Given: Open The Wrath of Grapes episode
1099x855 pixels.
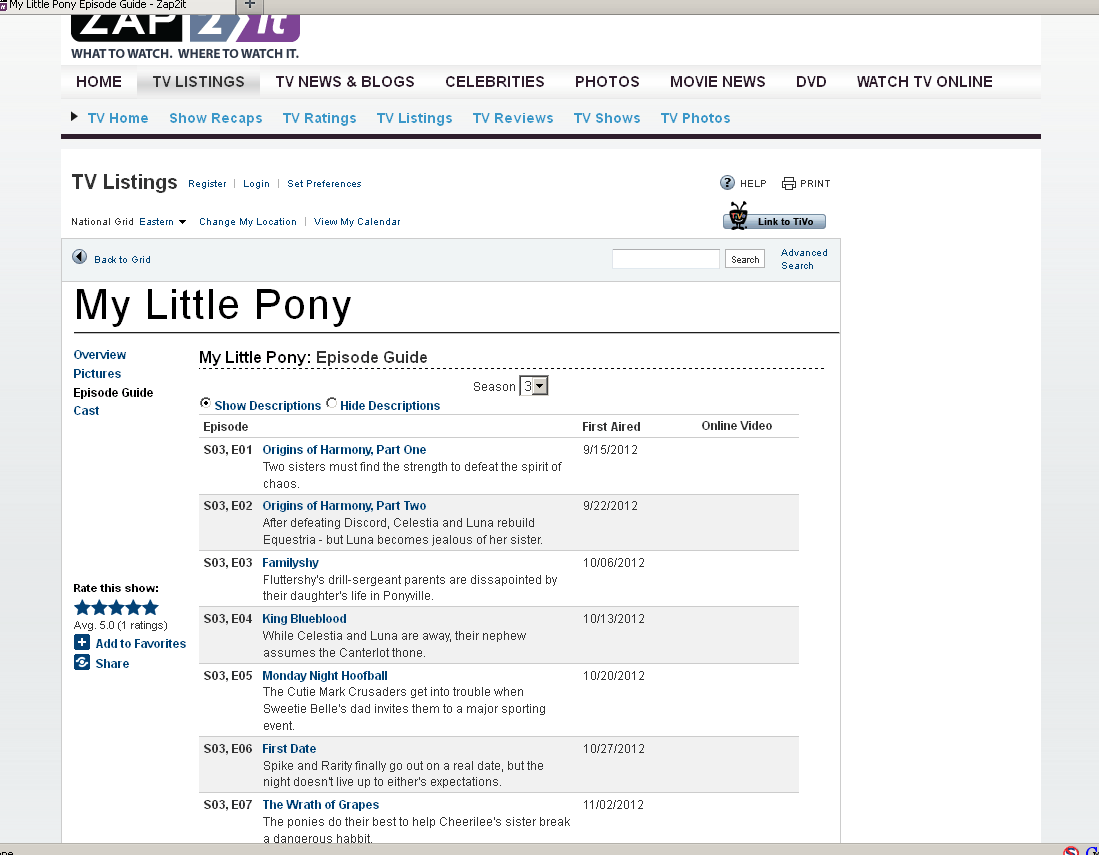Looking at the screenshot, I should coord(320,805).
